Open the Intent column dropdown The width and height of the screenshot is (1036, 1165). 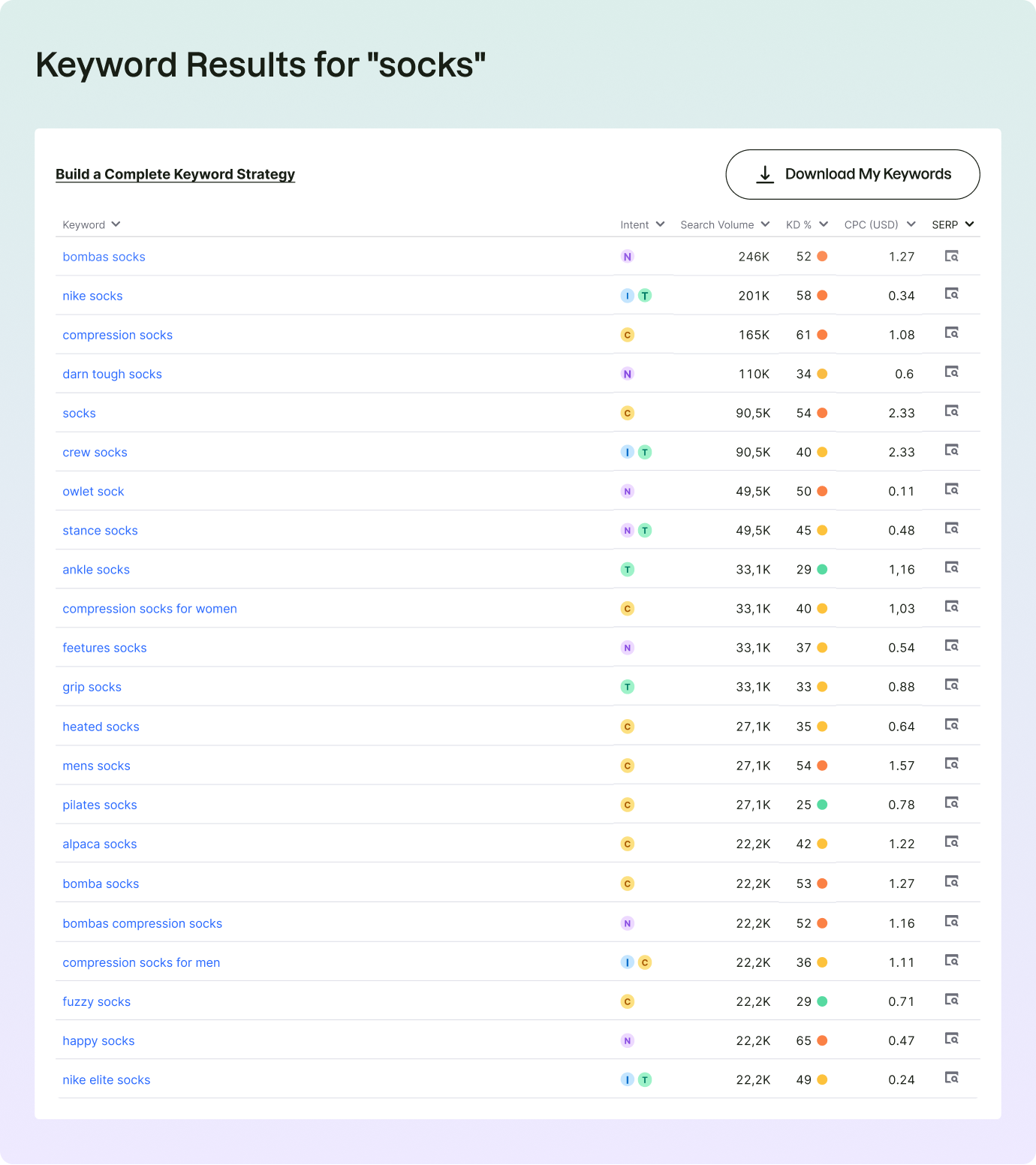[660, 224]
